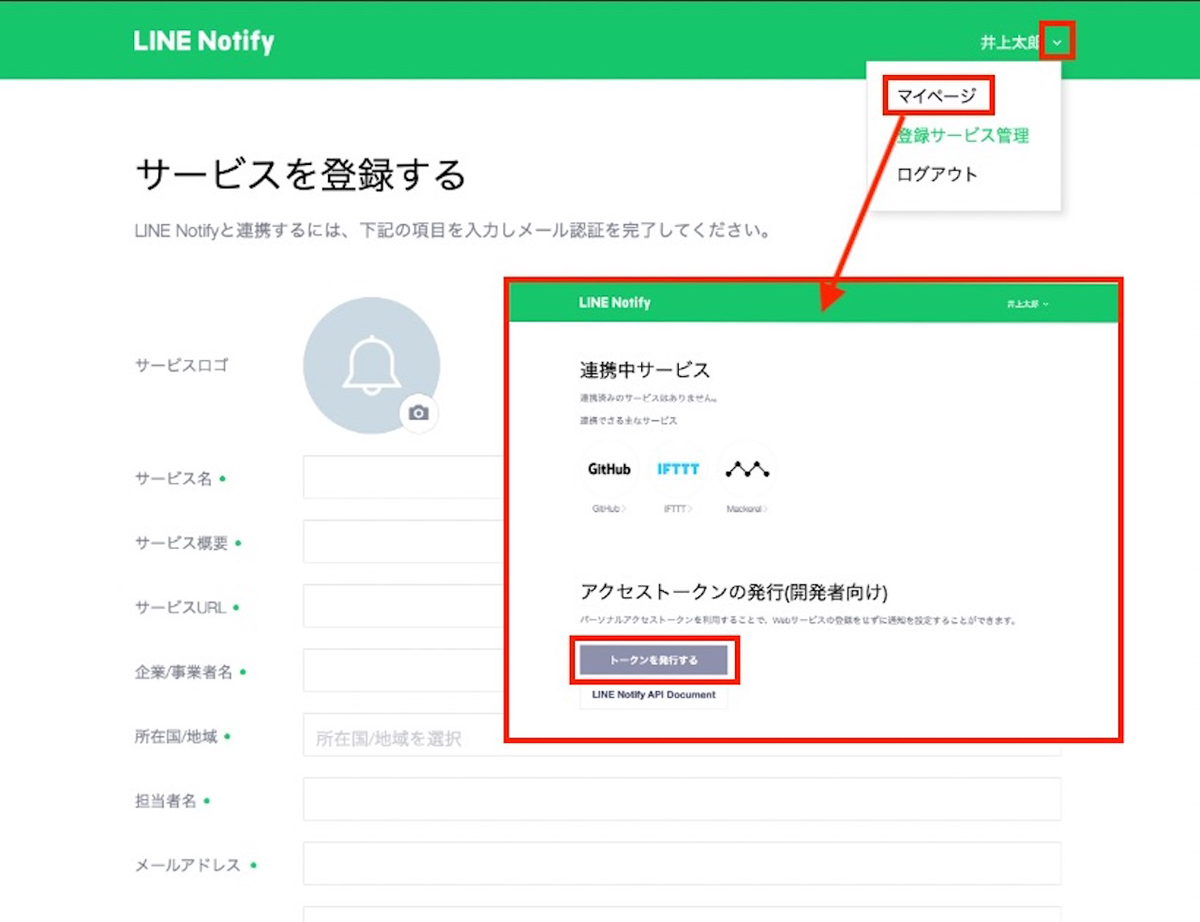Select マイページ from the dropdown menu
The image size is (1200, 922).
click(937, 96)
